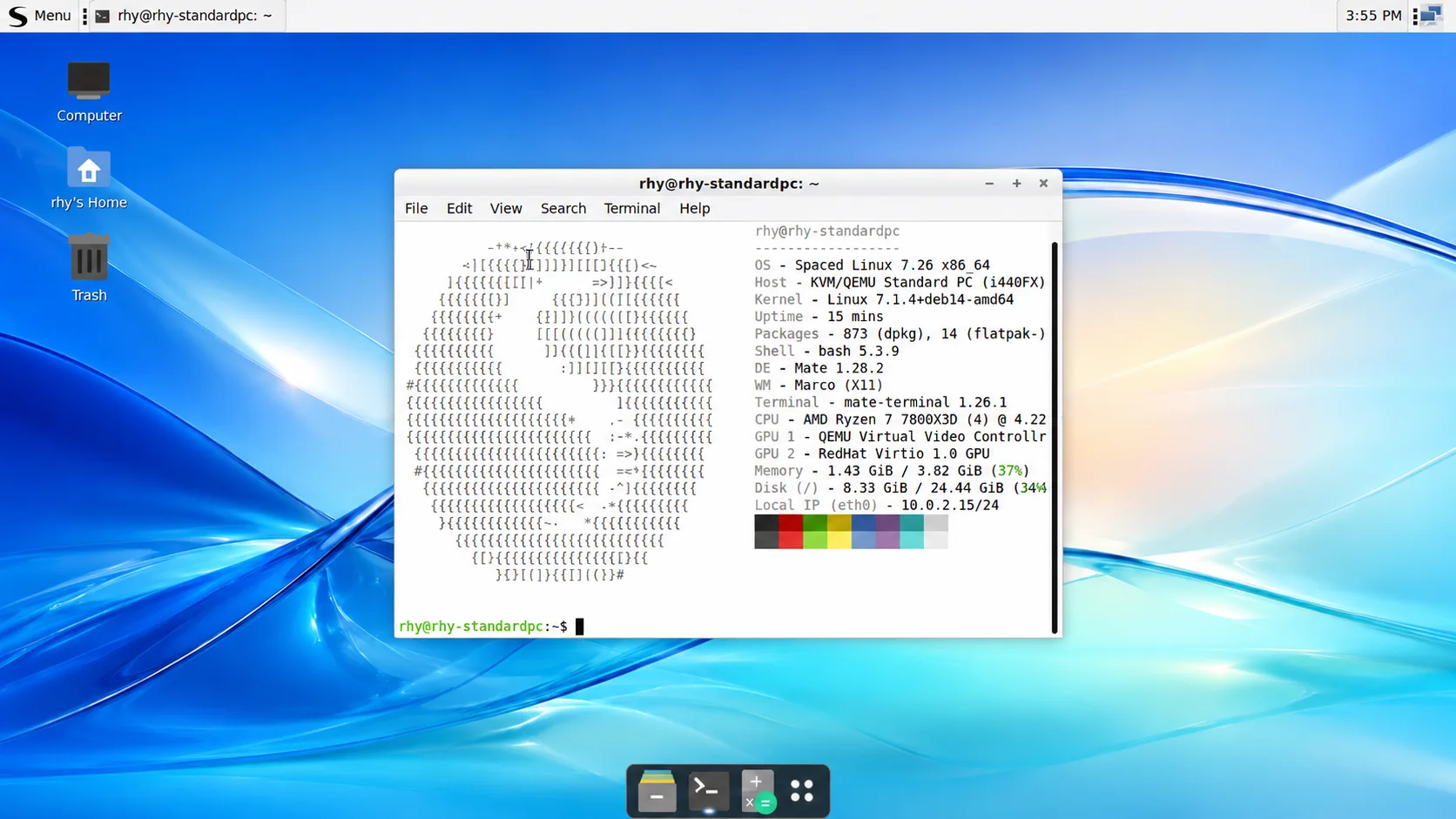Click the 'CPU - AMD Ryzen 7 7800X3D' line
The width and height of the screenshot is (1456, 819).
click(x=900, y=420)
